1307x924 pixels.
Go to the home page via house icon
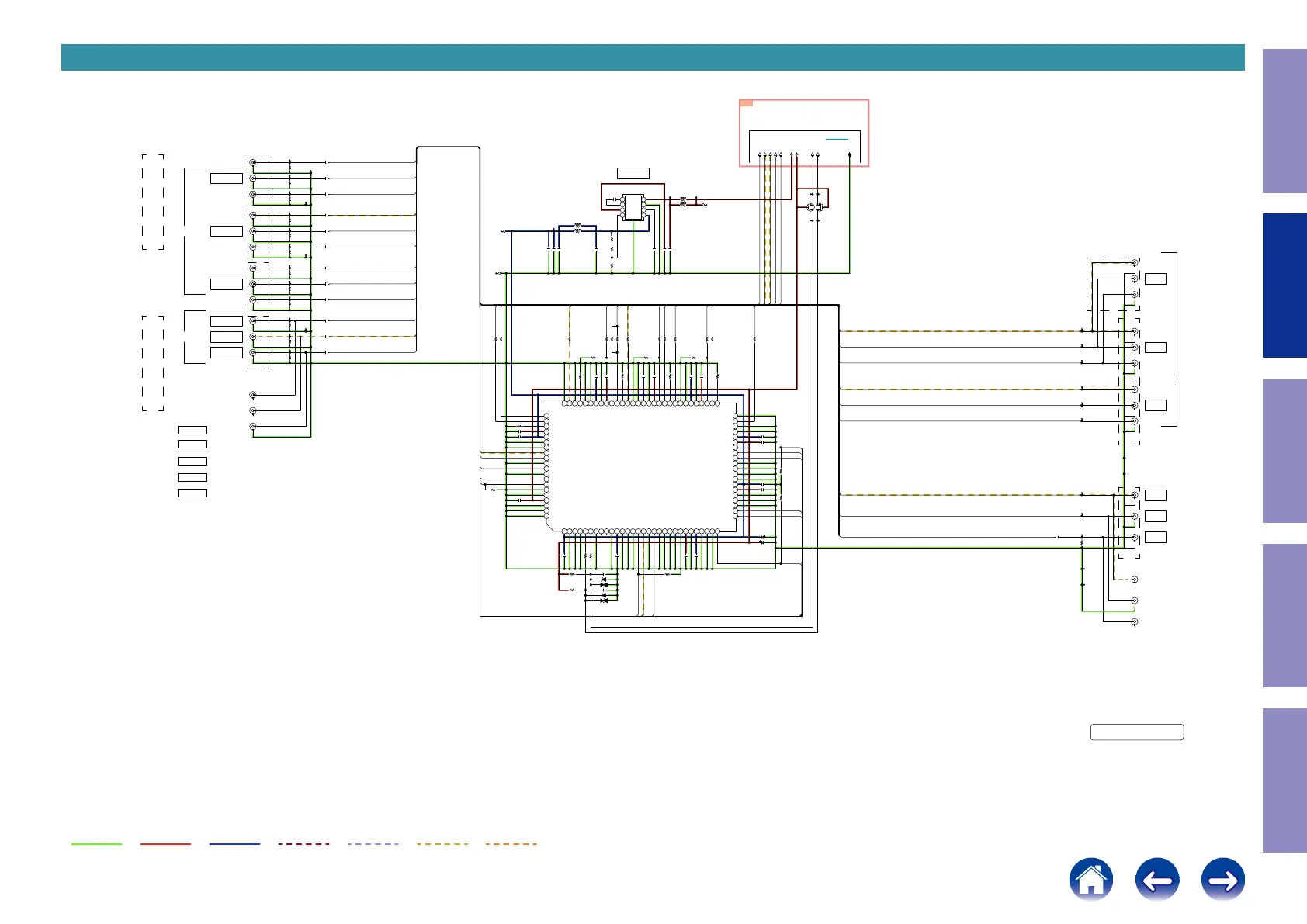click(1091, 880)
